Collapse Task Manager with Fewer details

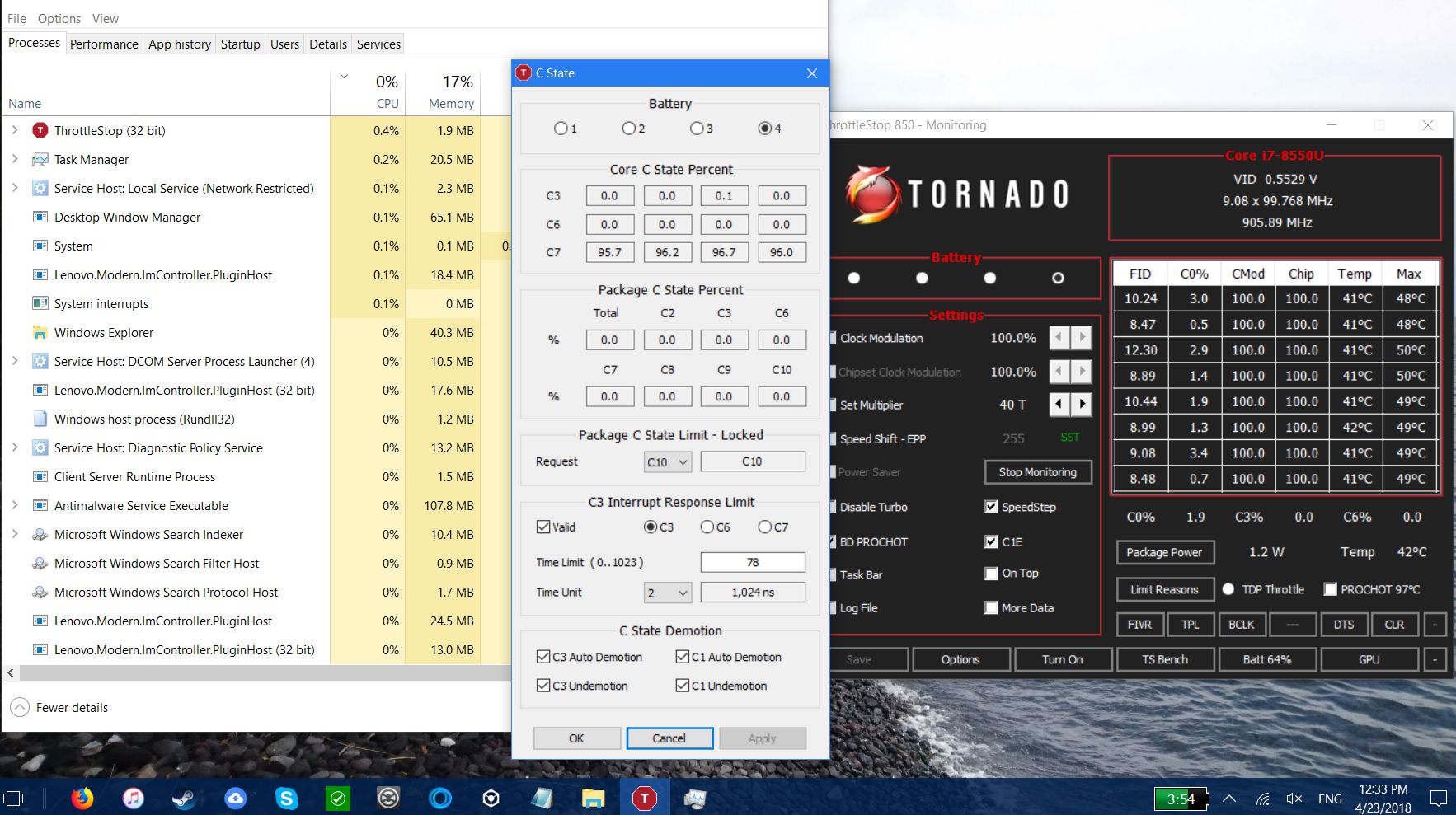59,707
